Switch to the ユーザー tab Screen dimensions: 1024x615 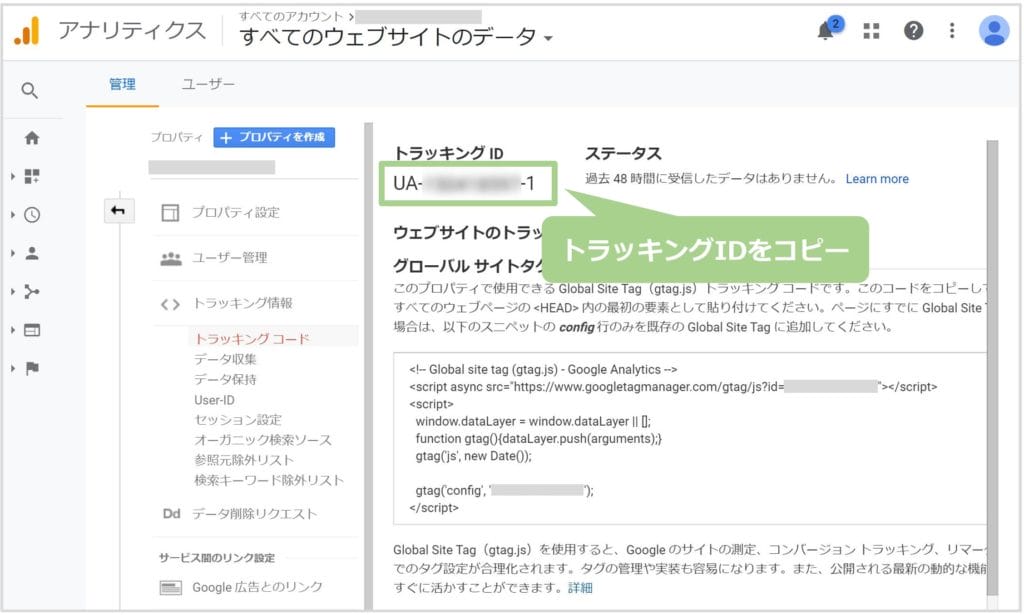coord(208,84)
